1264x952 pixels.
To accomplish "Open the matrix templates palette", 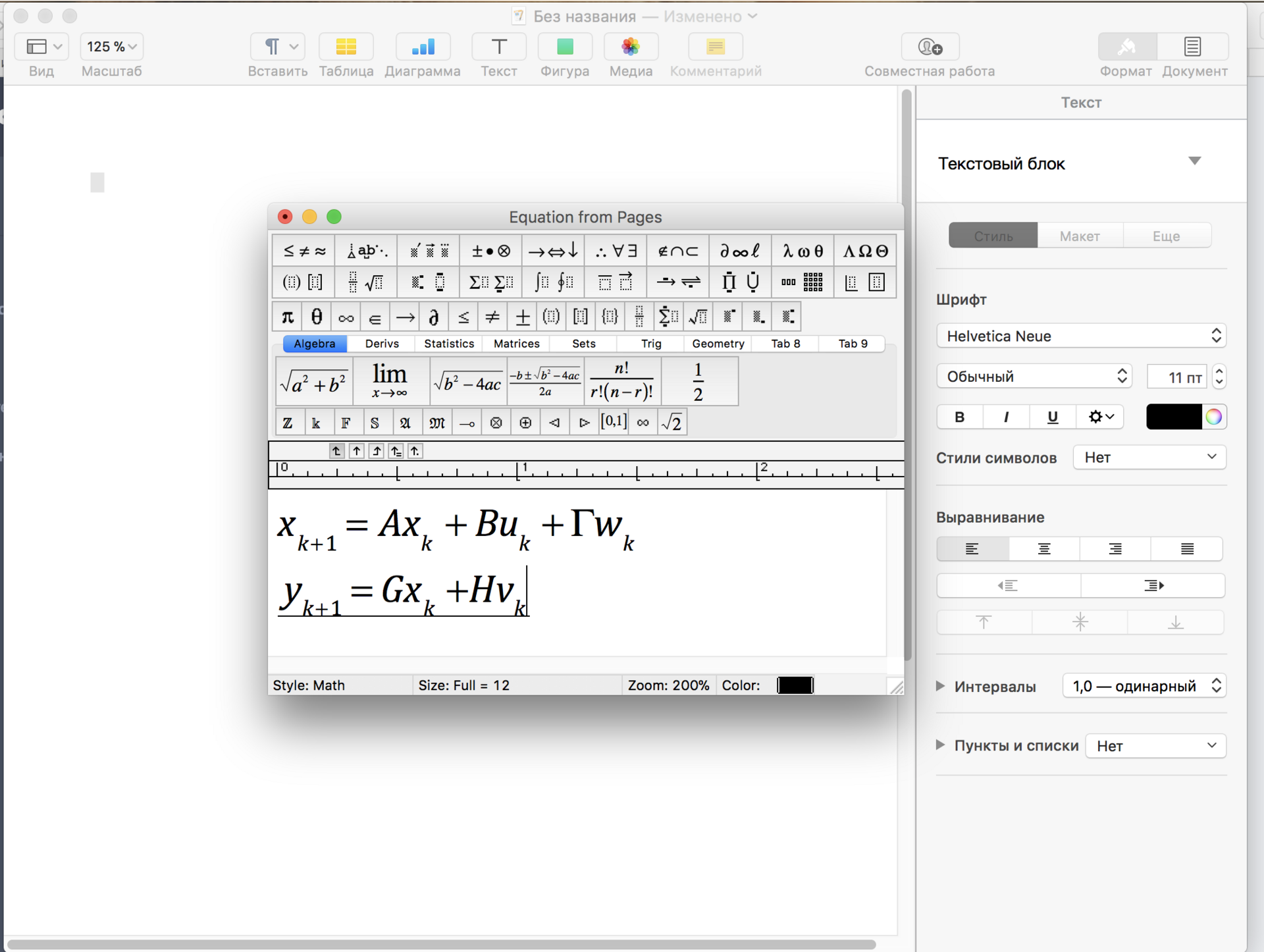I will pos(803,282).
